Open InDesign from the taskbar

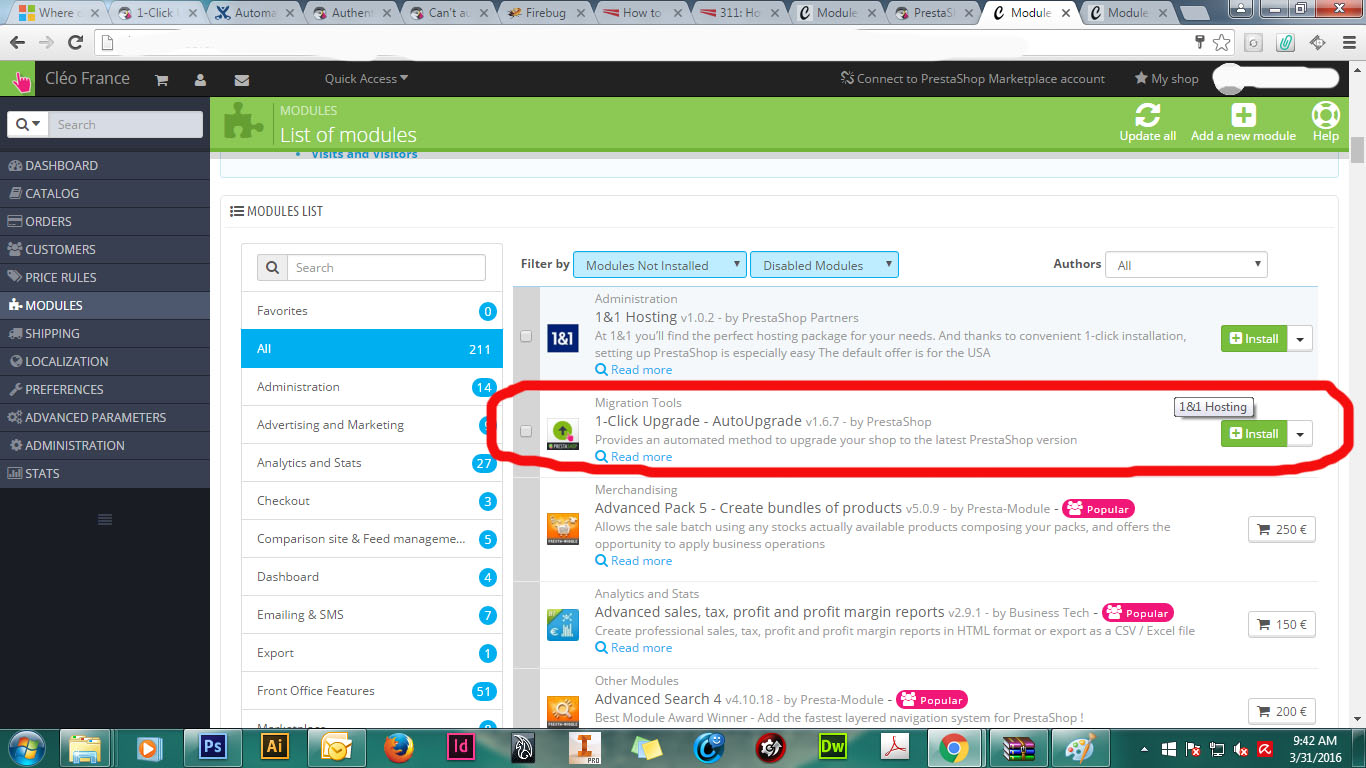pos(461,747)
